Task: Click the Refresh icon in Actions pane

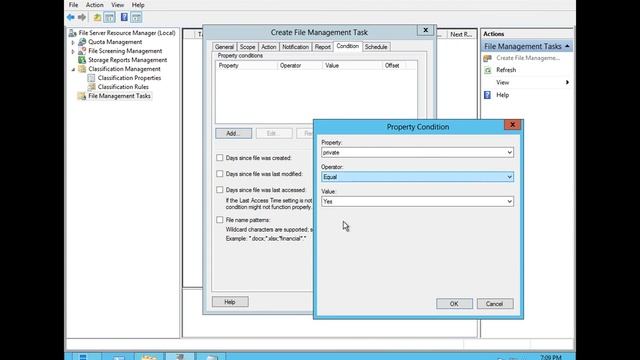Action: click(x=487, y=70)
